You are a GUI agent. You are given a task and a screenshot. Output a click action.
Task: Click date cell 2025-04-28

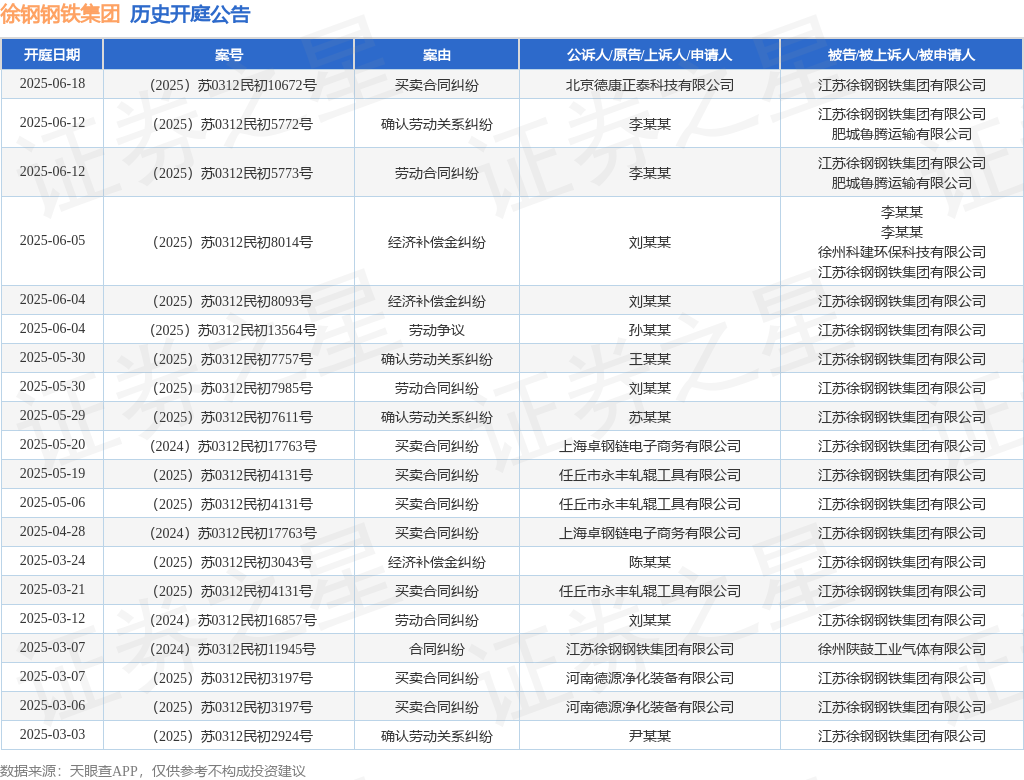tap(52, 531)
